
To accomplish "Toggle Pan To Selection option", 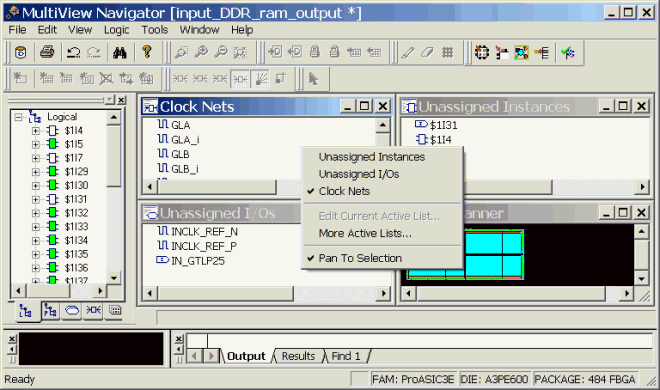I will [x=360, y=258].
